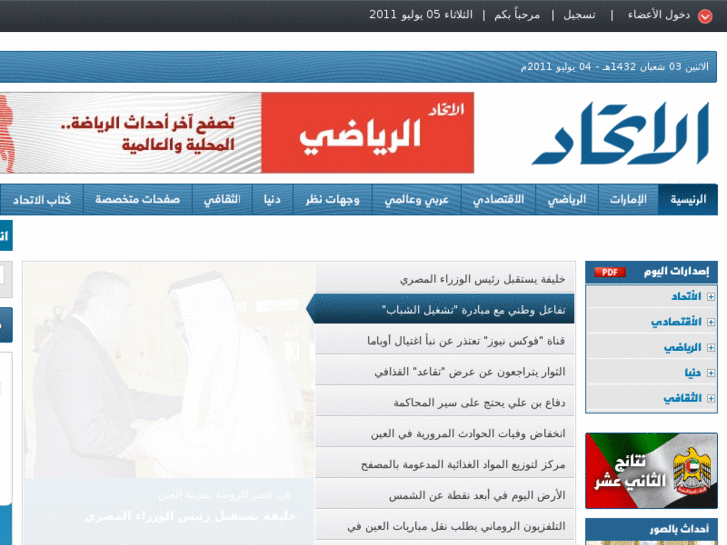This screenshot has height=545, width=727.
Task: Expand the دنيا edition plus icon
Action: (x=711, y=373)
